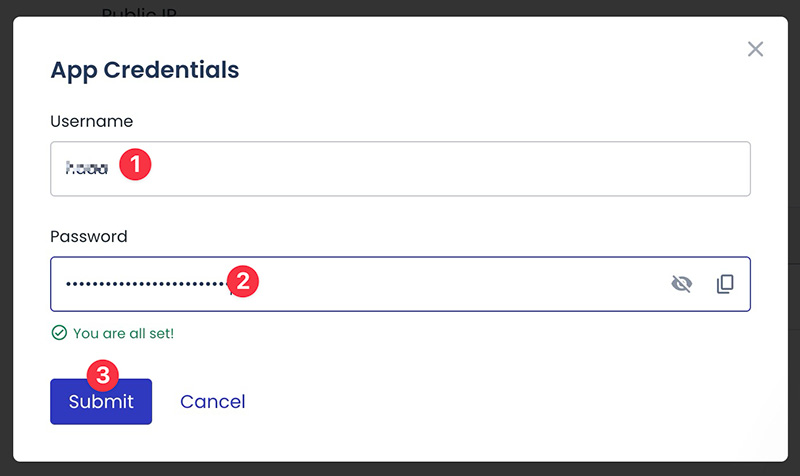The width and height of the screenshot is (800, 476).
Task: Copy the password using the clipboard icon
Action: tap(725, 284)
